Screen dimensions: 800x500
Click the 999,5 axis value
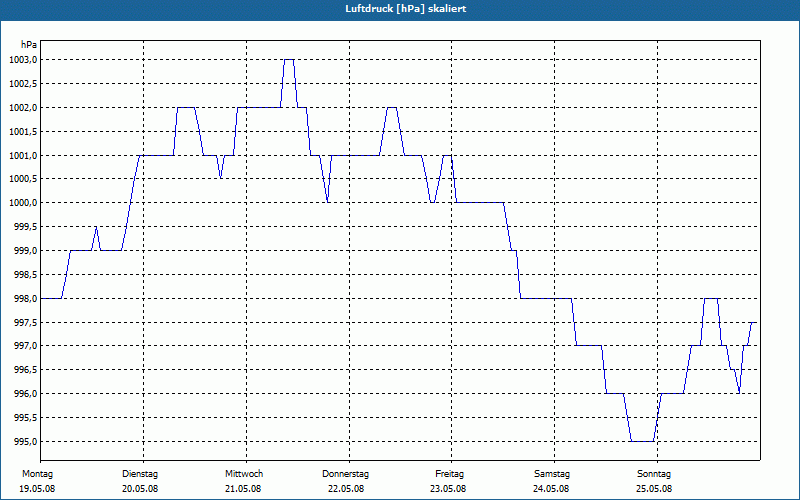pos(25,227)
